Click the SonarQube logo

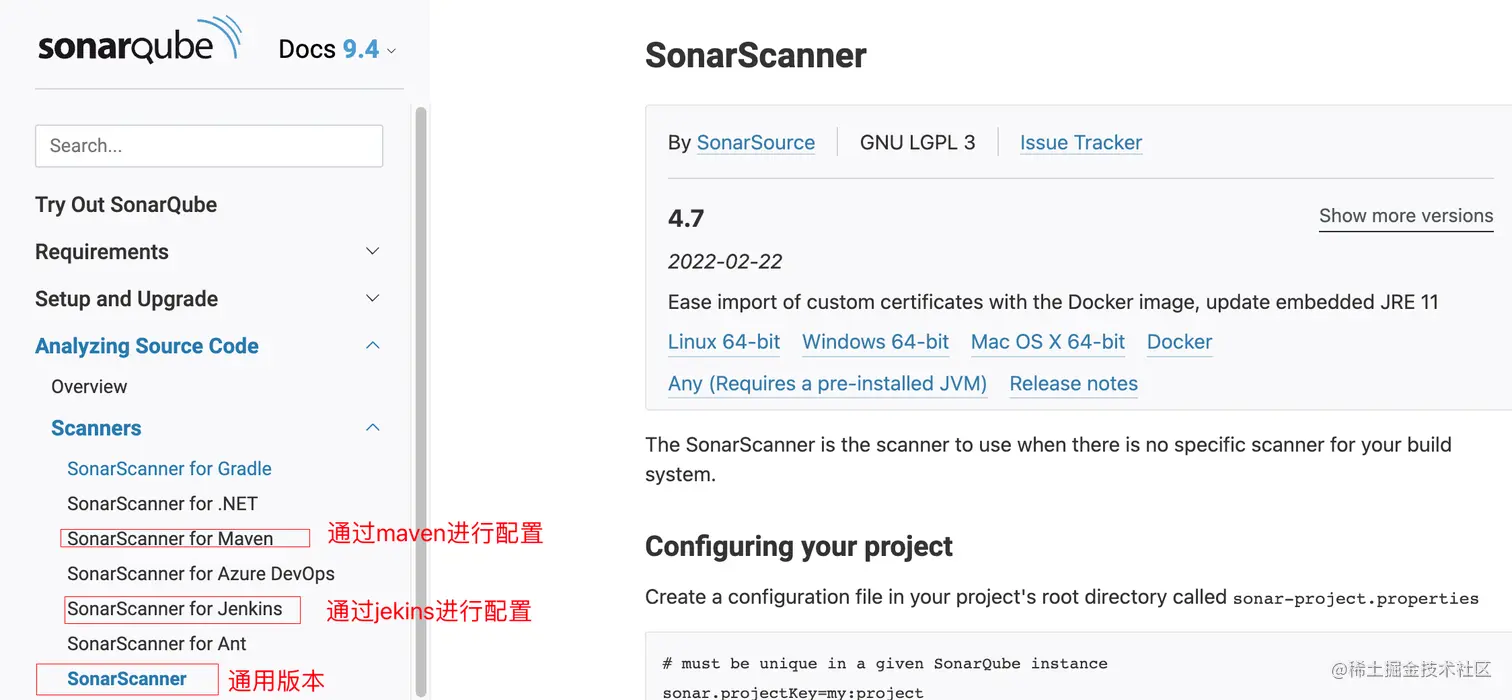click(x=139, y=44)
